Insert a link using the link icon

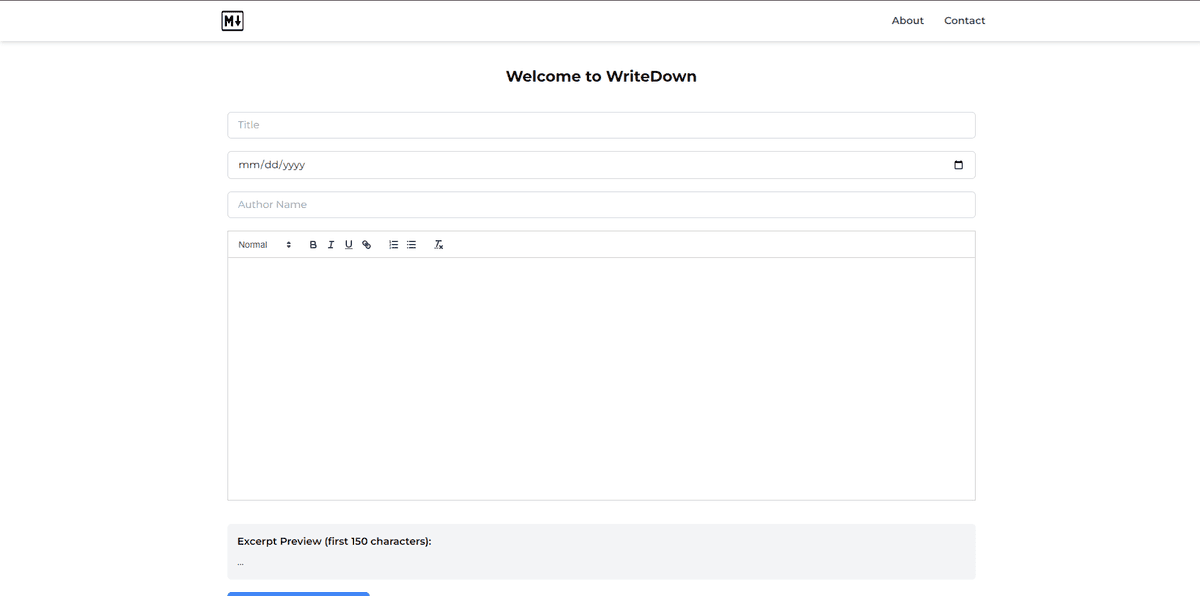(367, 245)
